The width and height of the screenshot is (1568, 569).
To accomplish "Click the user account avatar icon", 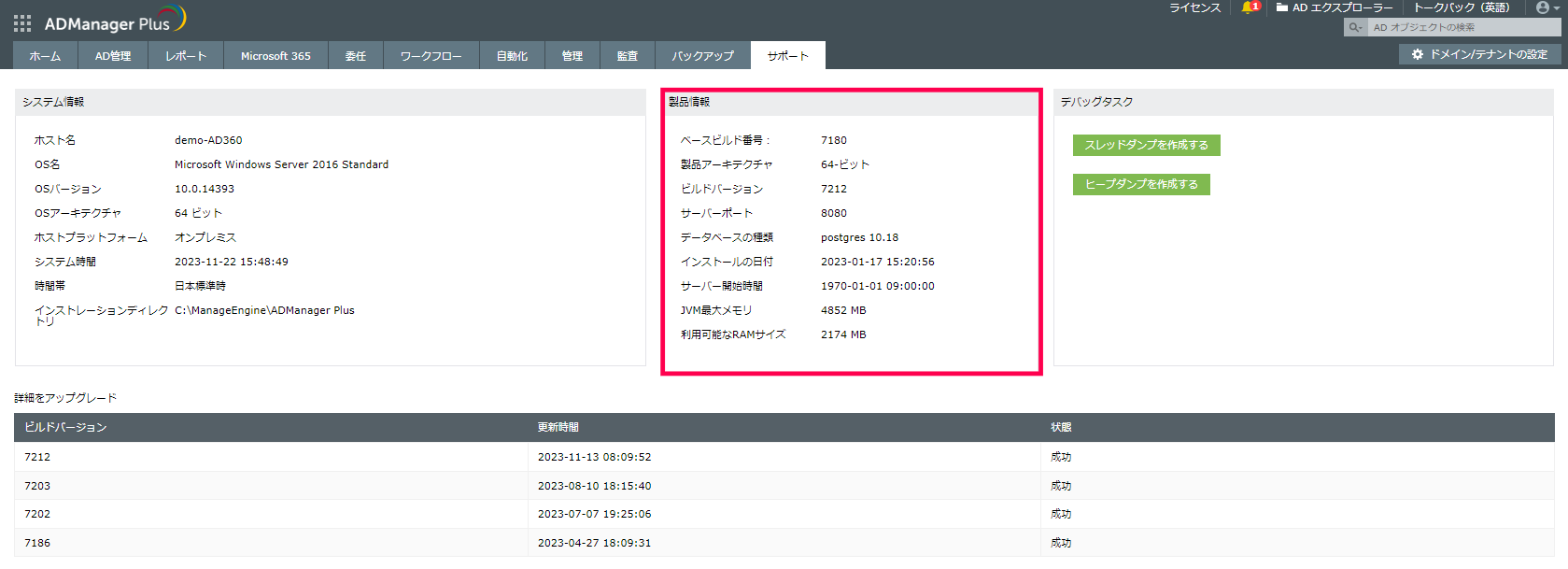I will pyautogui.click(x=1542, y=7).
